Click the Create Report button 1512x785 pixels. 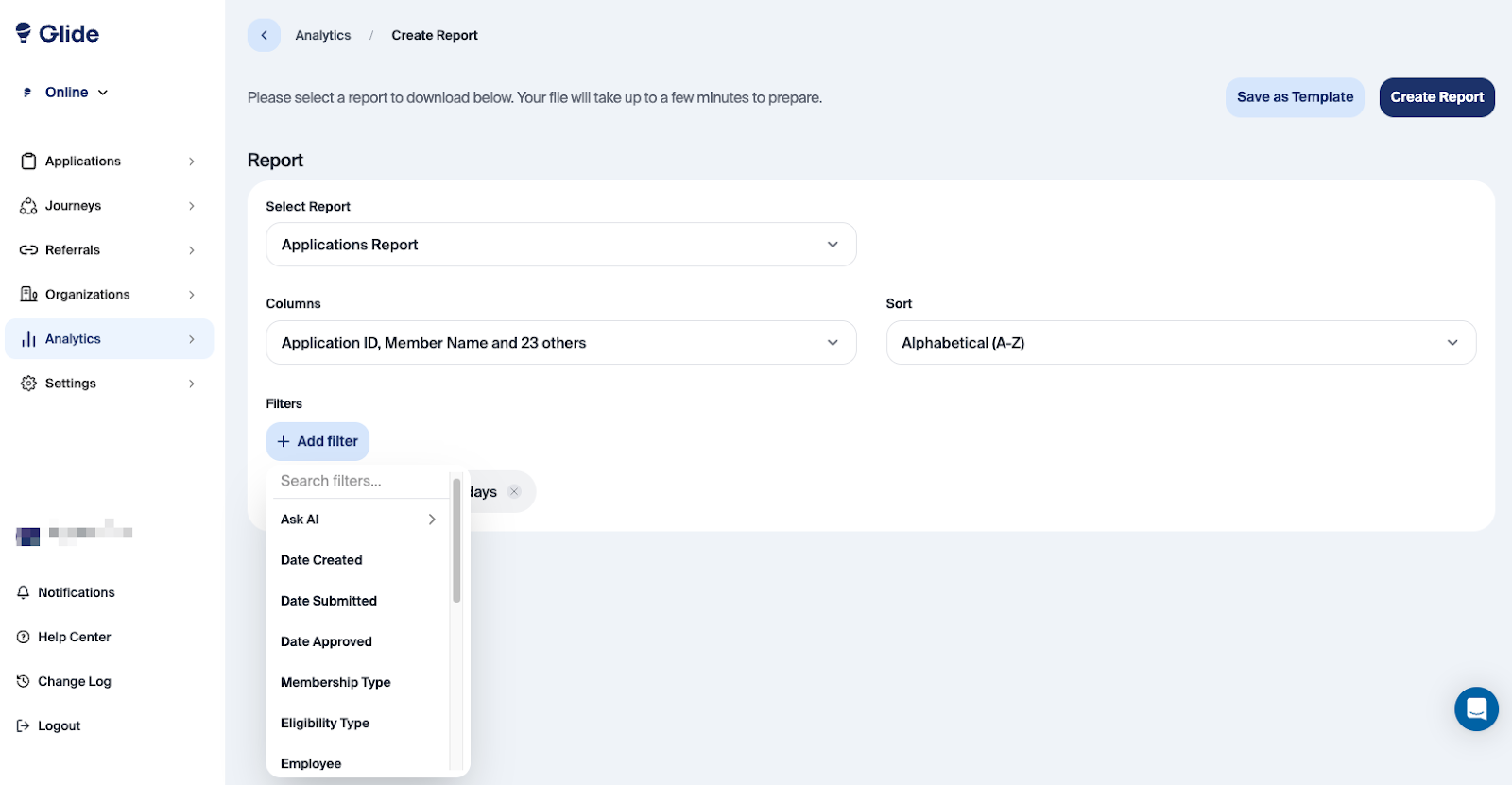pyautogui.click(x=1436, y=97)
